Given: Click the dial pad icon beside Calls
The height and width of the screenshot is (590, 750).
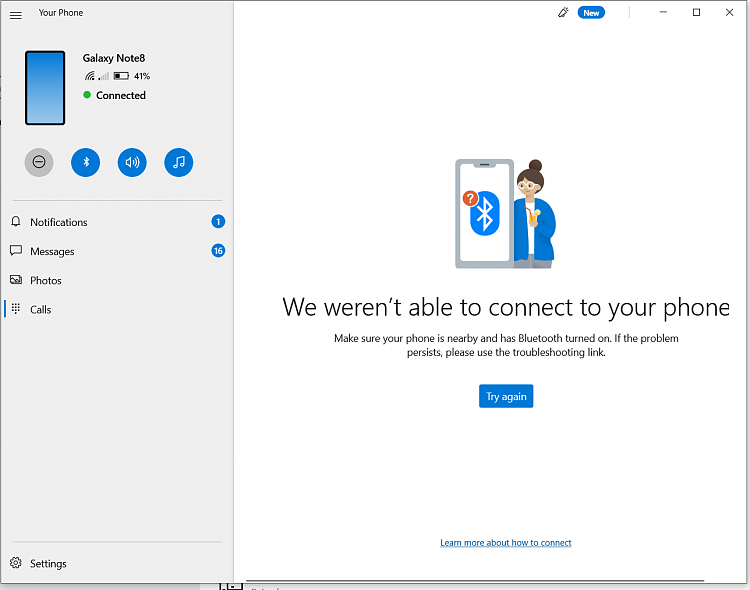Looking at the screenshot, I should (16, 309).
